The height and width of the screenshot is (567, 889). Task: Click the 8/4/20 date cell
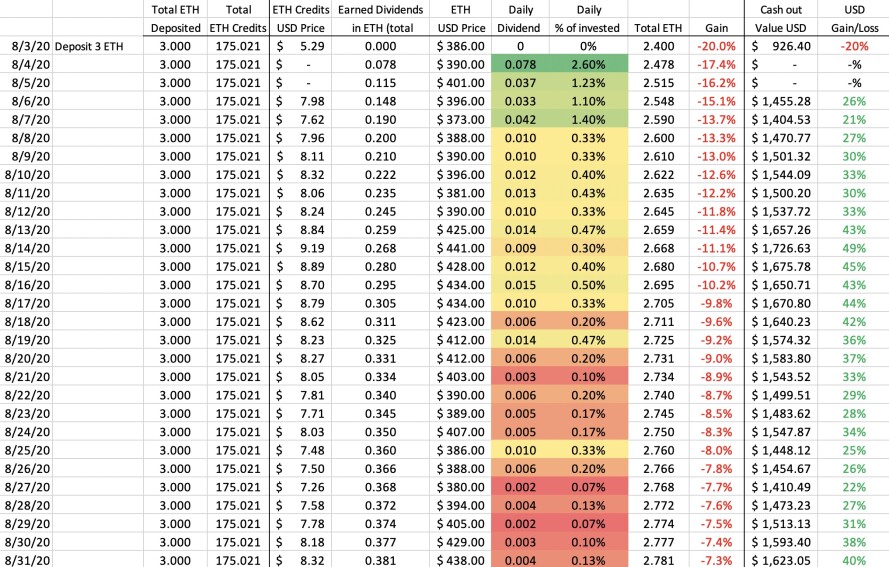[x=26, y=65]
